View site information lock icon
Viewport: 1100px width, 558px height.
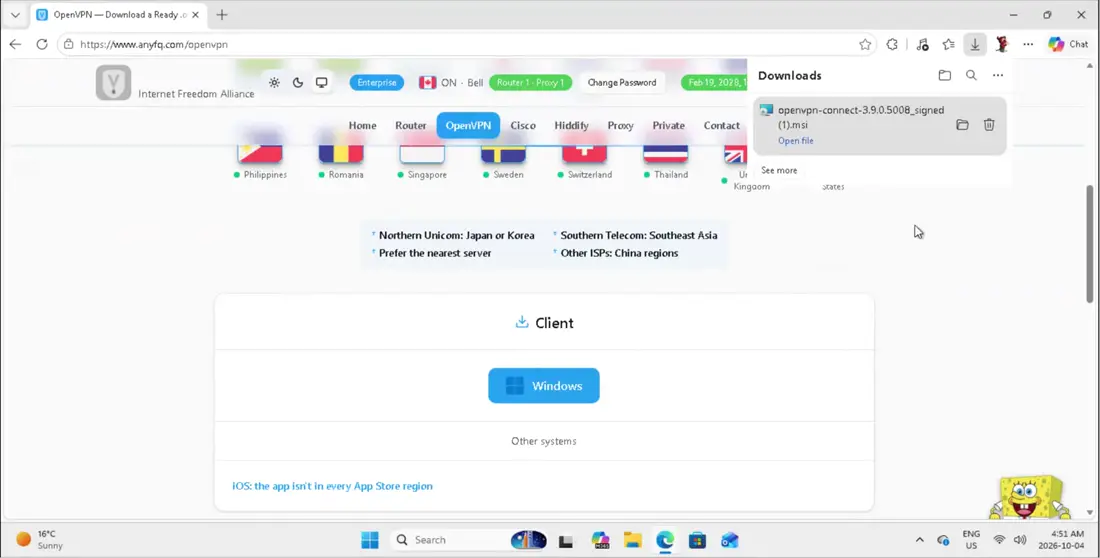point(68,44)
